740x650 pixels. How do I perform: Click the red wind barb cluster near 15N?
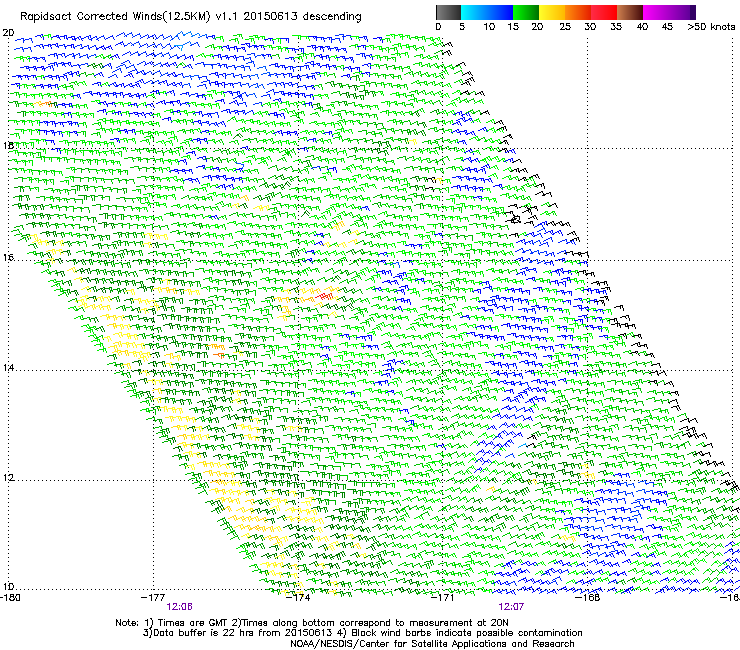[325, 296]
